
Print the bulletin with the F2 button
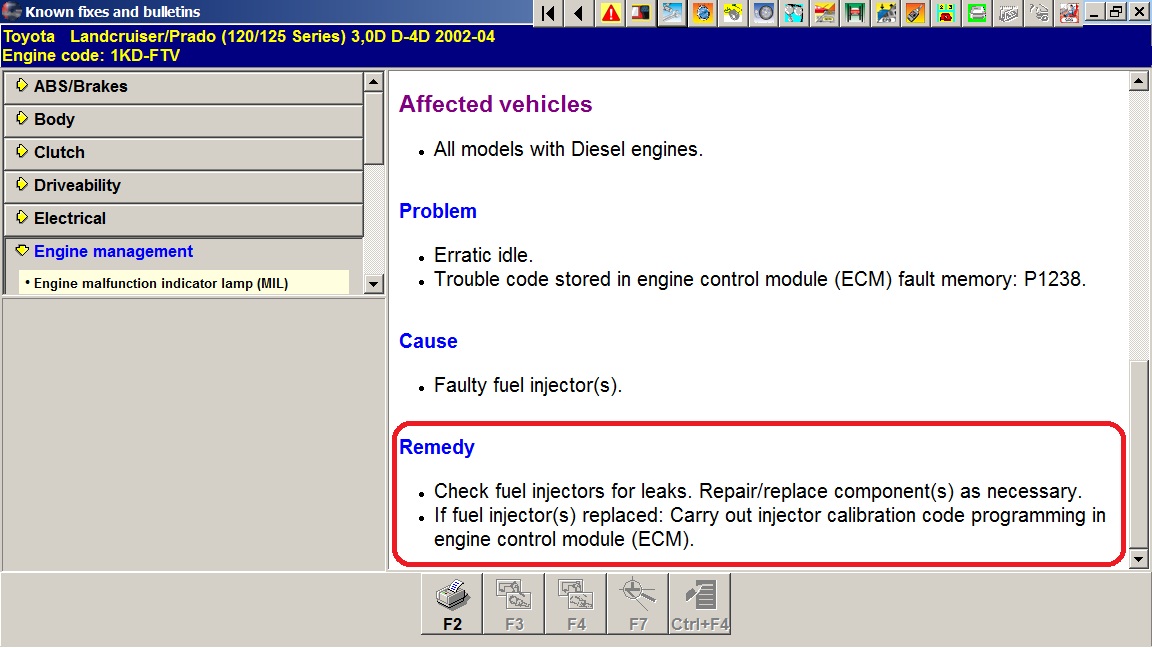[452, 604]
